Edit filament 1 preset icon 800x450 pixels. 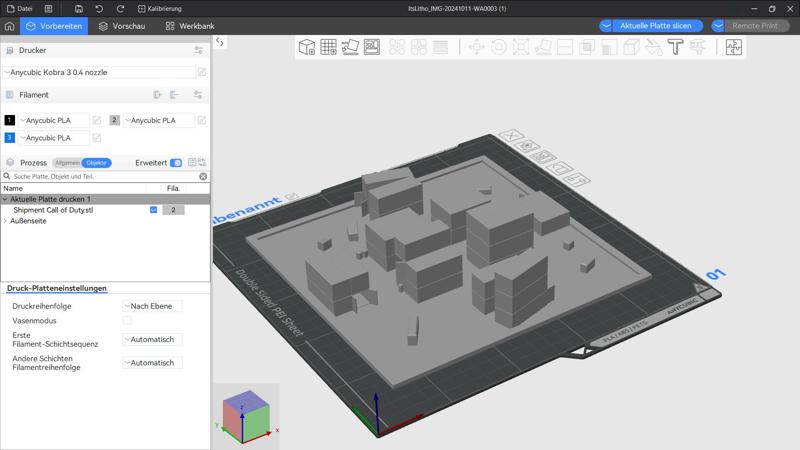coord(97,120)
